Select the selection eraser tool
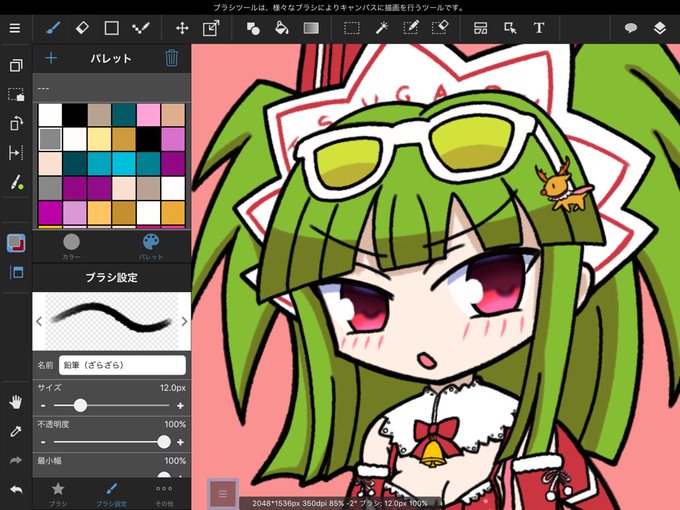 tap(440, 28)
